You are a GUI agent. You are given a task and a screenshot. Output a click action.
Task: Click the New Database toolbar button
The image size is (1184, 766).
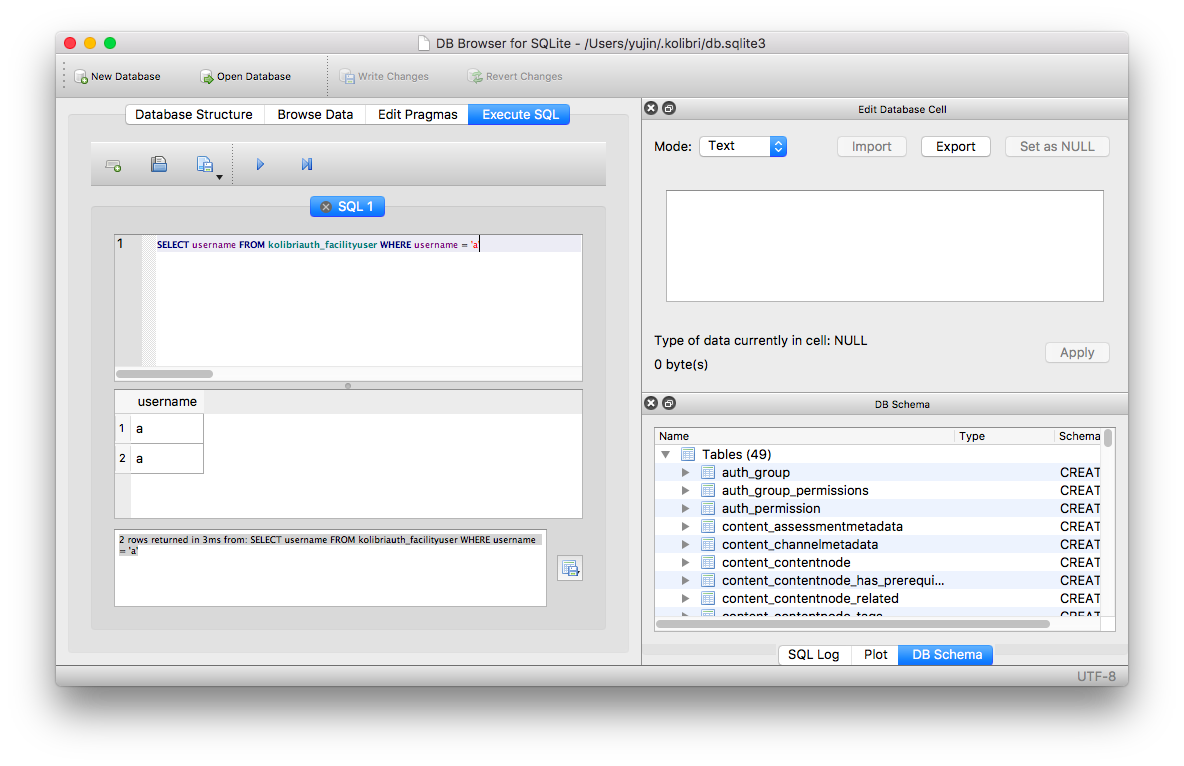(118, 76)
